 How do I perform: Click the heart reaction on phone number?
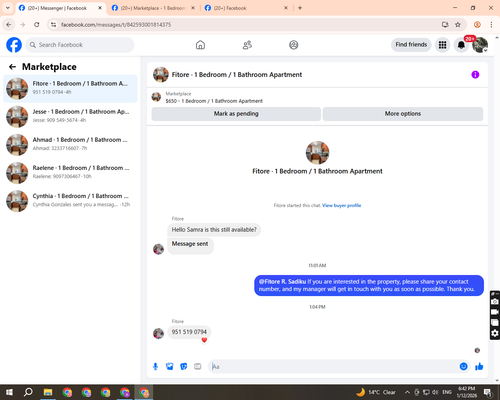coord(204,340)
